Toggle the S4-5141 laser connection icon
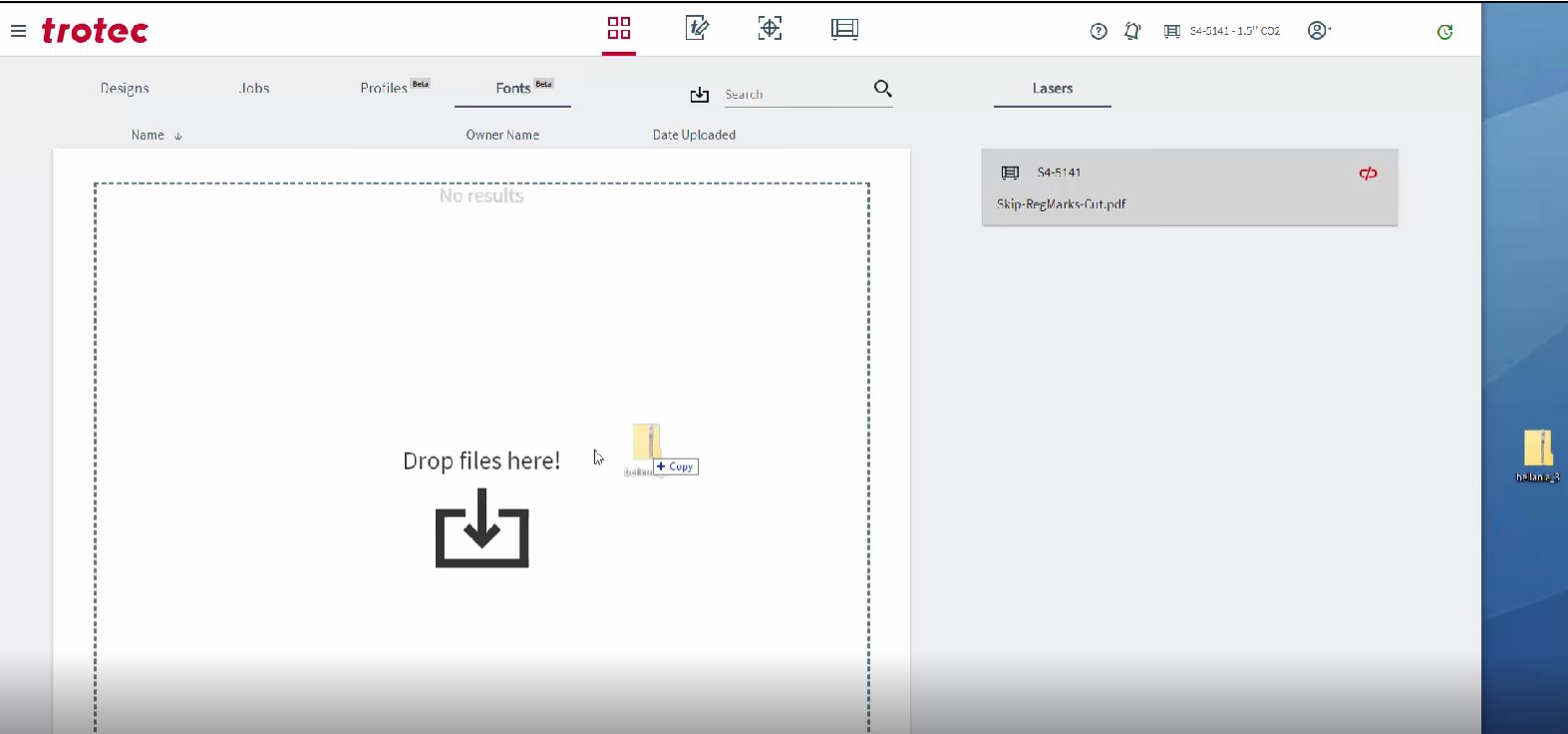The width and height of the screenshot is (1568, 734). click(1368, 174)
